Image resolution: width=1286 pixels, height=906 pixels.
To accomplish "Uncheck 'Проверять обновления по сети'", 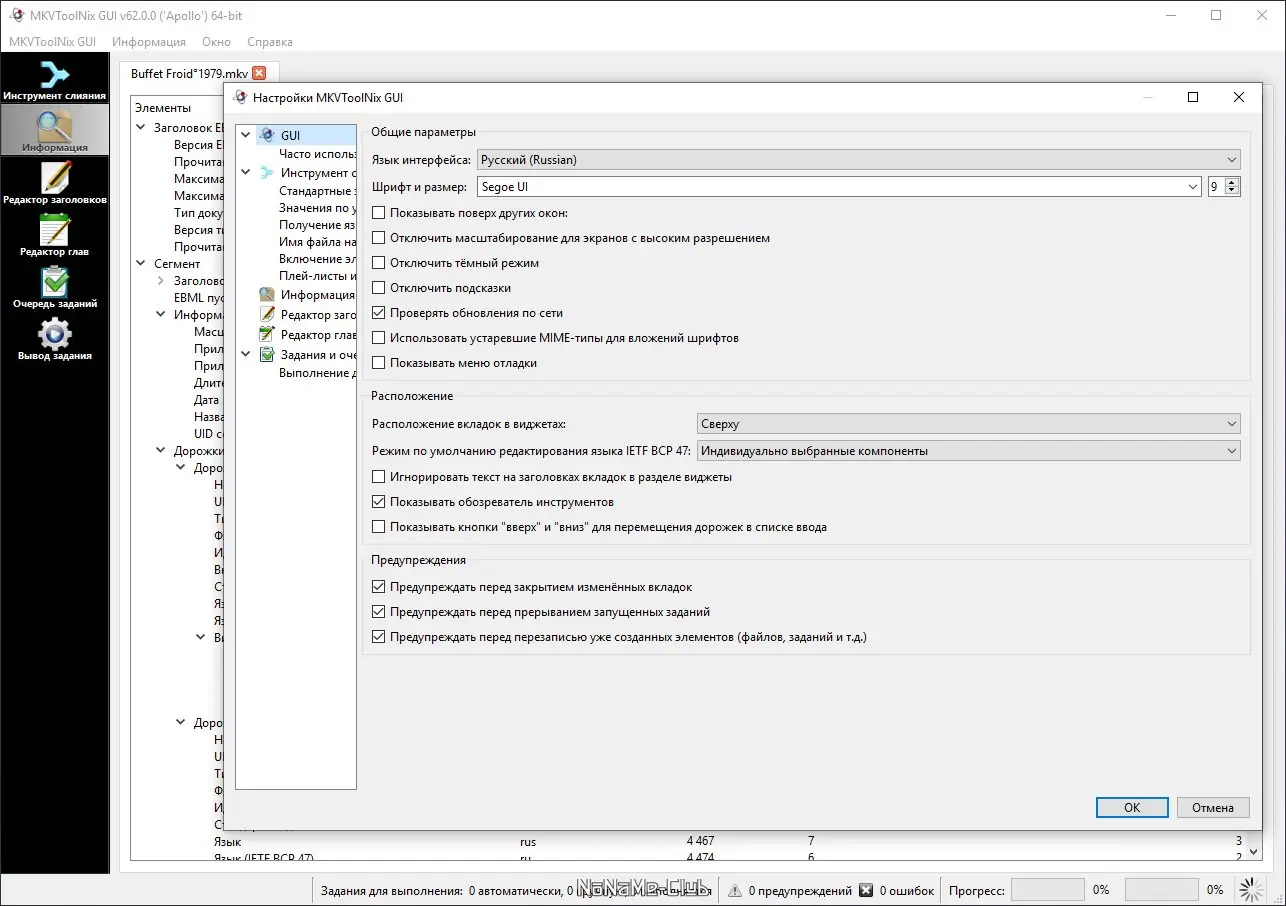I will [x=378, y=313].
